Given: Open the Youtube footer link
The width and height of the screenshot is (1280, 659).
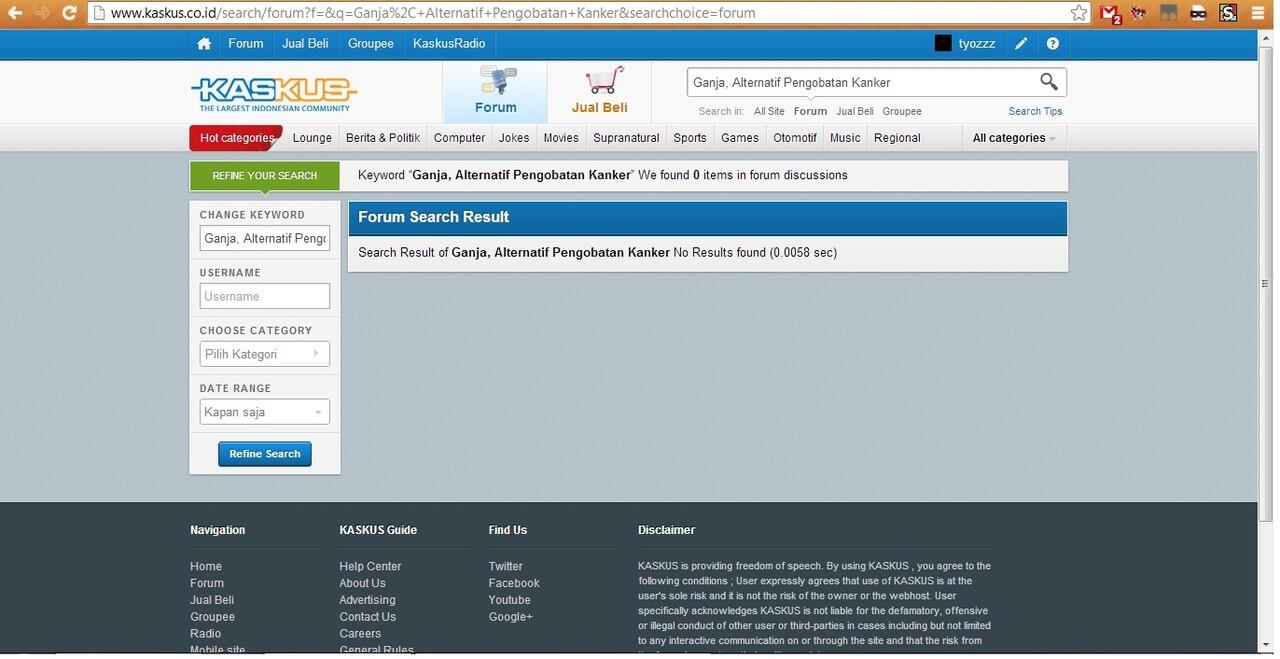Looking at the screenshot, I should [x=510, y=600].
